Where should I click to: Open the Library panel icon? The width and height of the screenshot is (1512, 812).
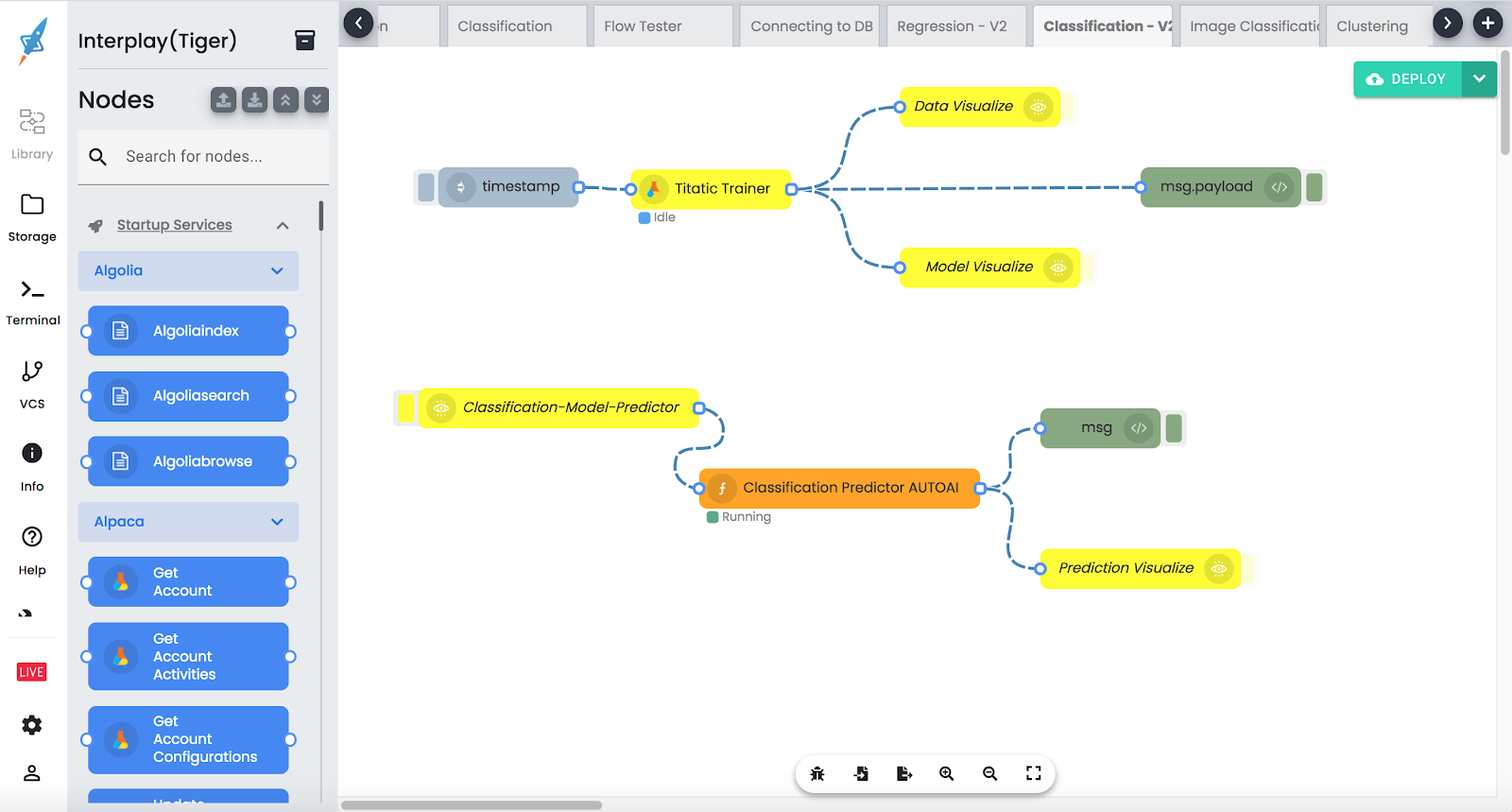tap(32, 122)
